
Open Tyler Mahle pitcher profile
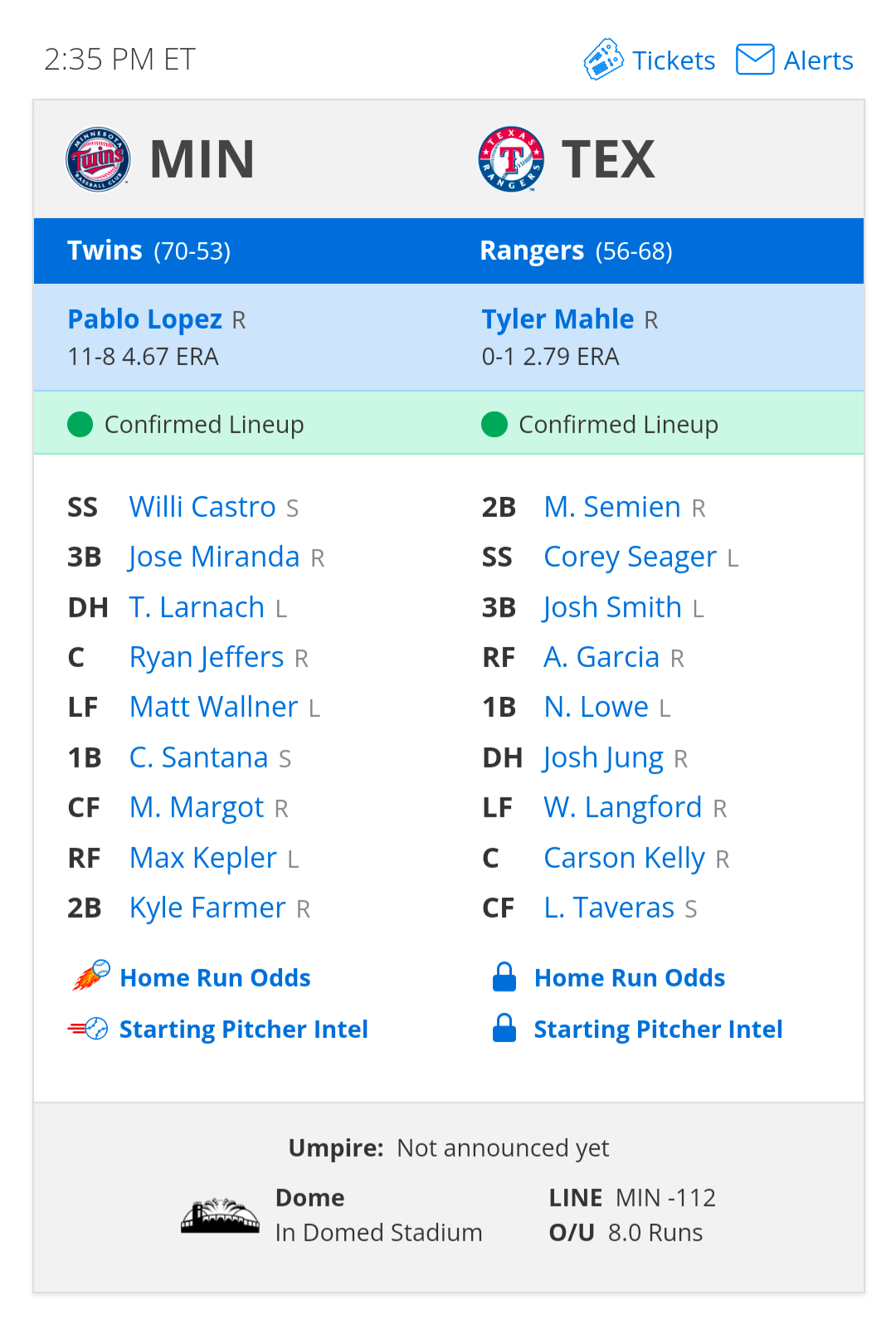pyautogui.click(x=558, y=319)
